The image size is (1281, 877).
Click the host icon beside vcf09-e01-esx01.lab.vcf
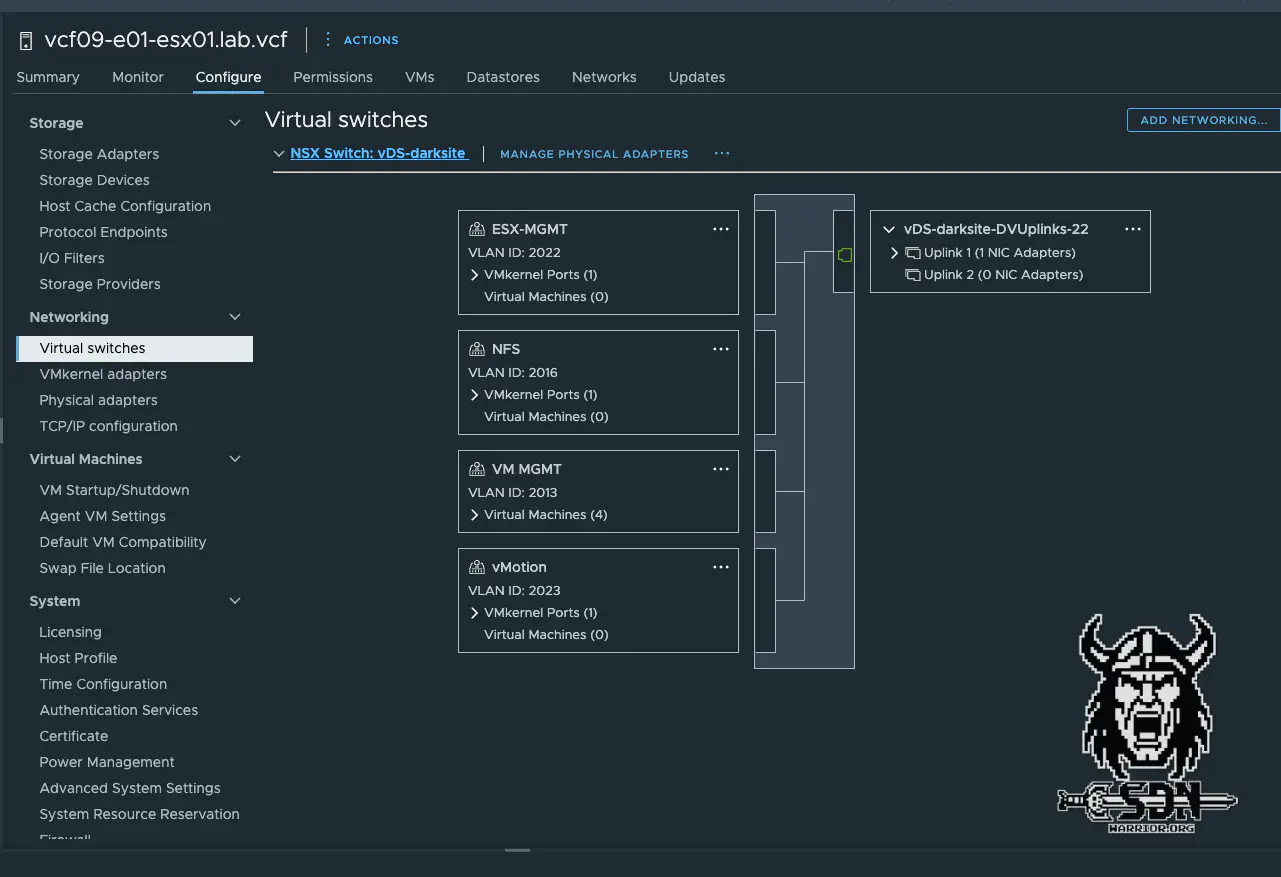(x=26, y=41)
